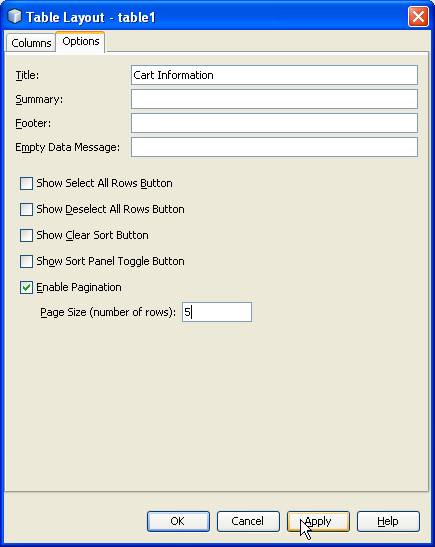Select the Options tab

point(81,42)
